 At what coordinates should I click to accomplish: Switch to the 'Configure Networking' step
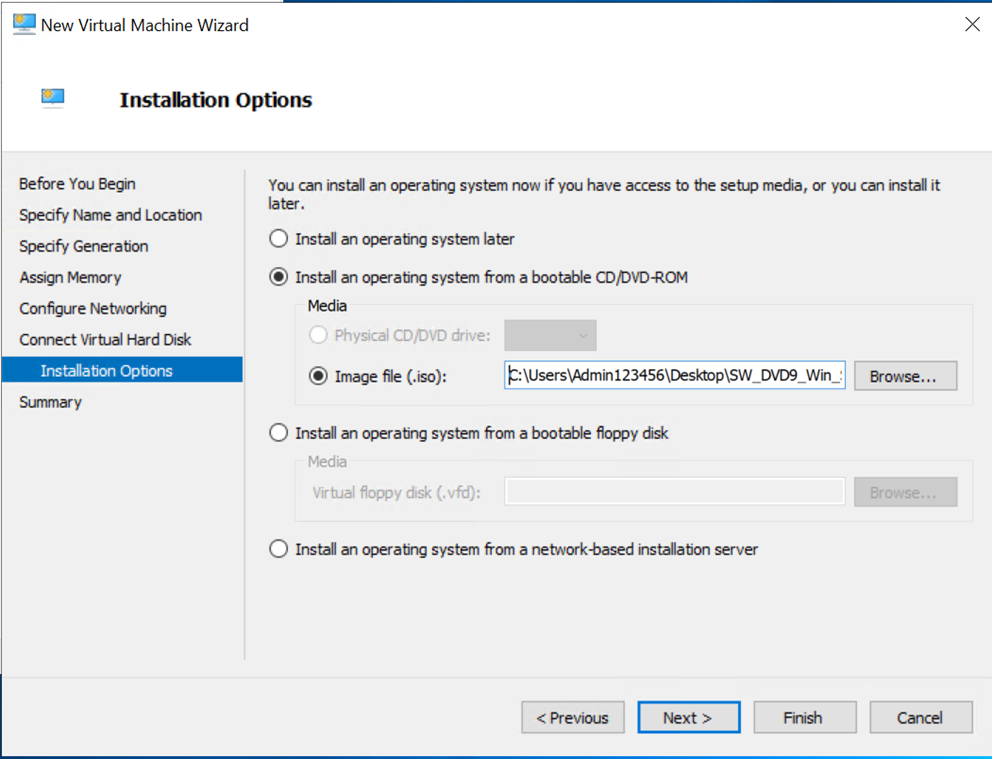tap(93, 308)
